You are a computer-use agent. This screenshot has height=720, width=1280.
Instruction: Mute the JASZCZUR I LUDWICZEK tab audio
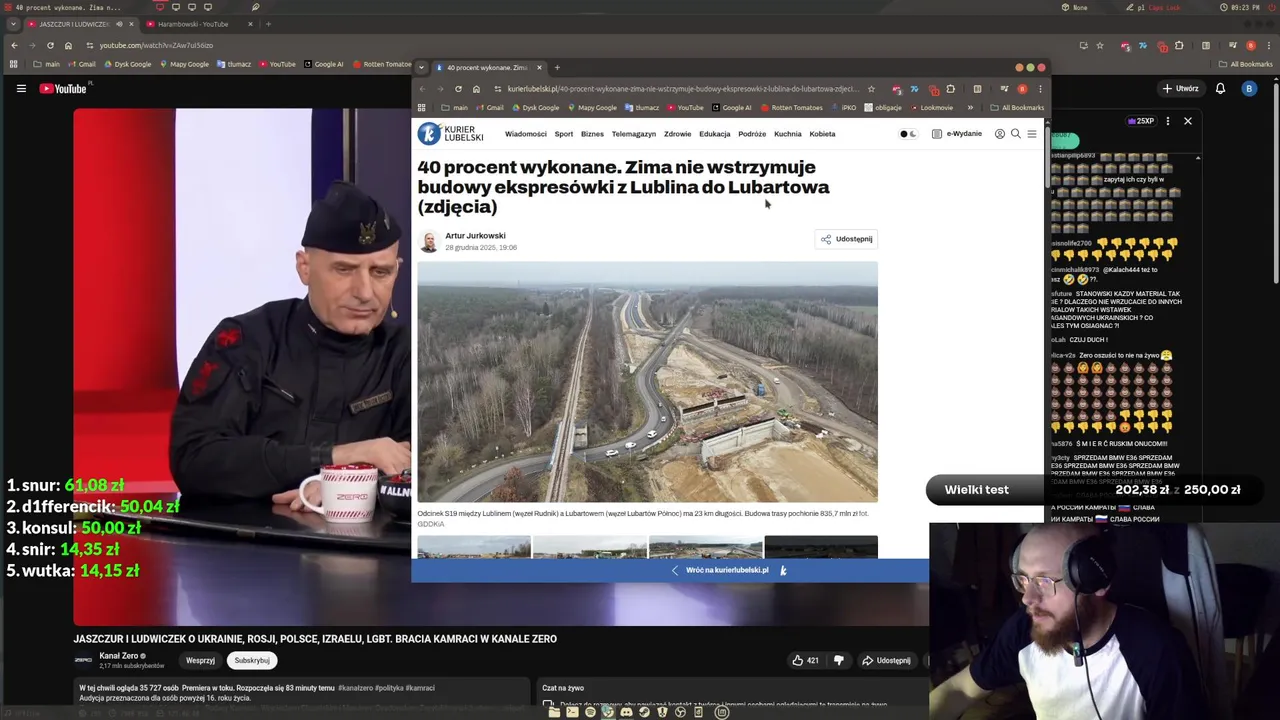pos(119,24)
